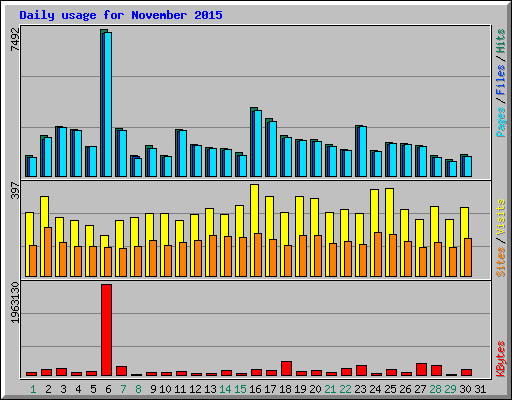The image size is (512, 400).
Task: Click the day '28' axis label
Action: click(436, 389)
